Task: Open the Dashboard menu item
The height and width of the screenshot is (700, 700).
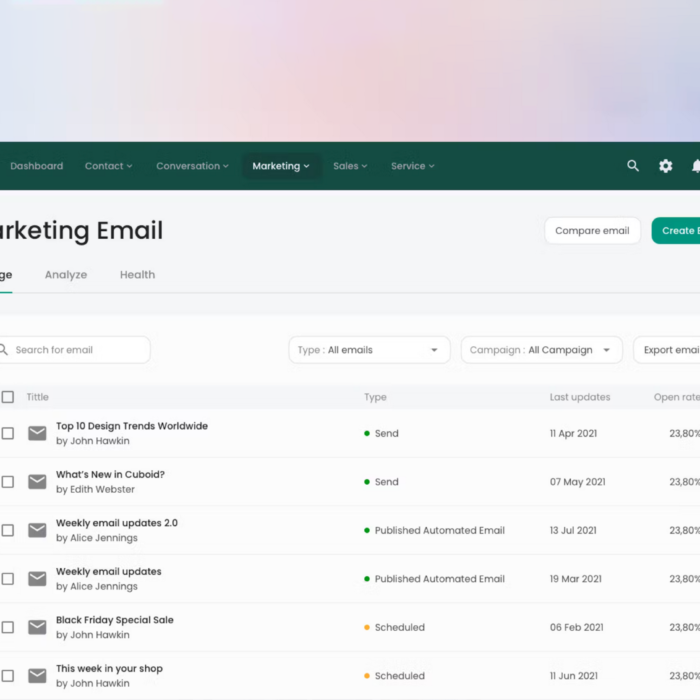Action: click(37, 166)
